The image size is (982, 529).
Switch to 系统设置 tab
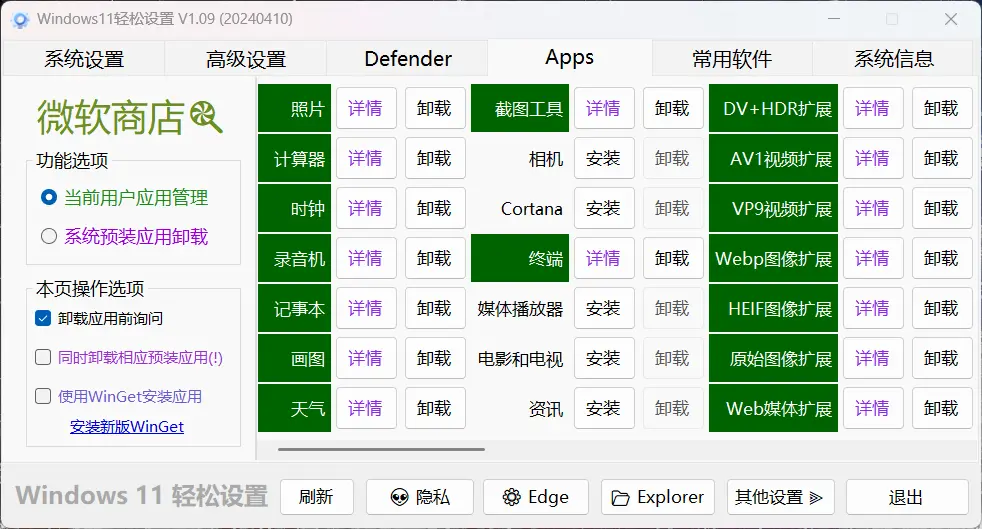[84, 59]
